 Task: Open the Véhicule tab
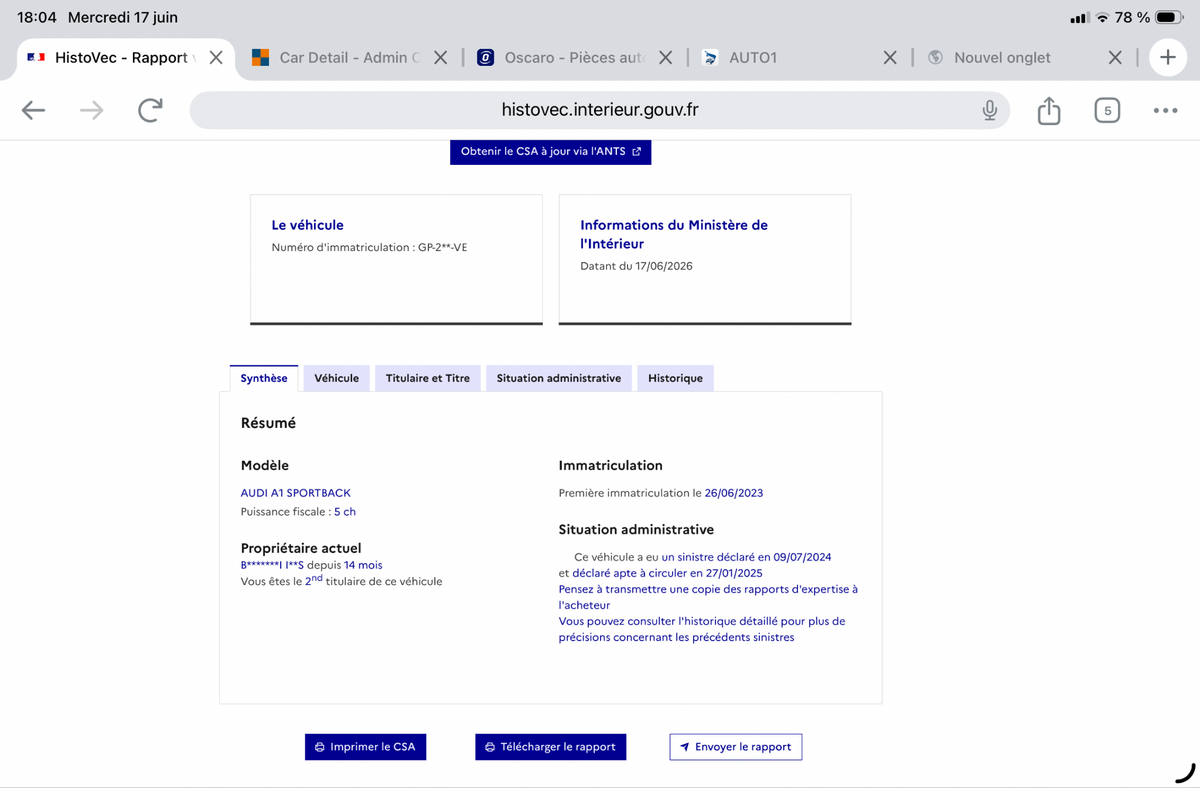pyautogui.click(x=336, y=378)
